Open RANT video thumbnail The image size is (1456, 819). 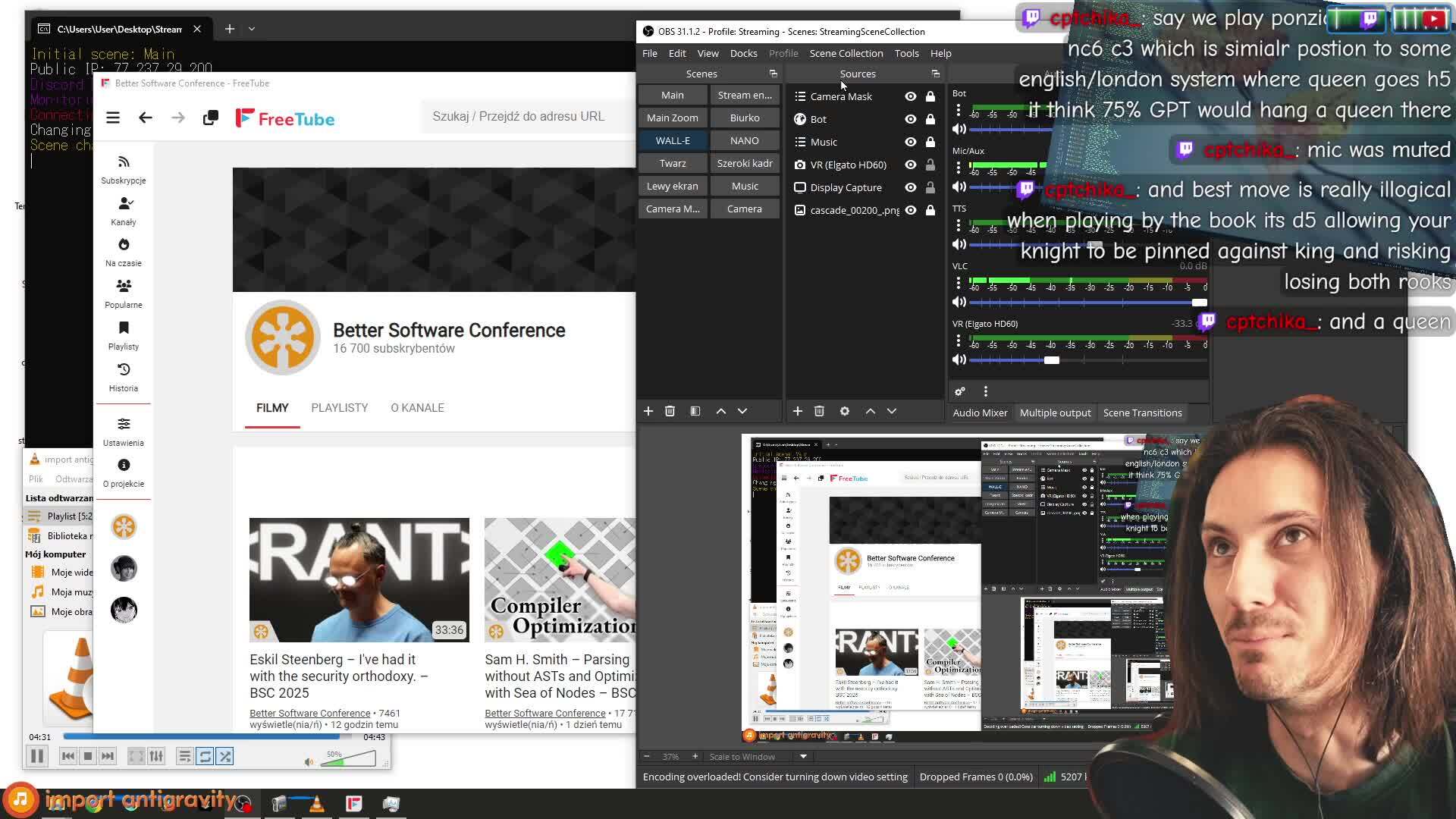point(359,580)
